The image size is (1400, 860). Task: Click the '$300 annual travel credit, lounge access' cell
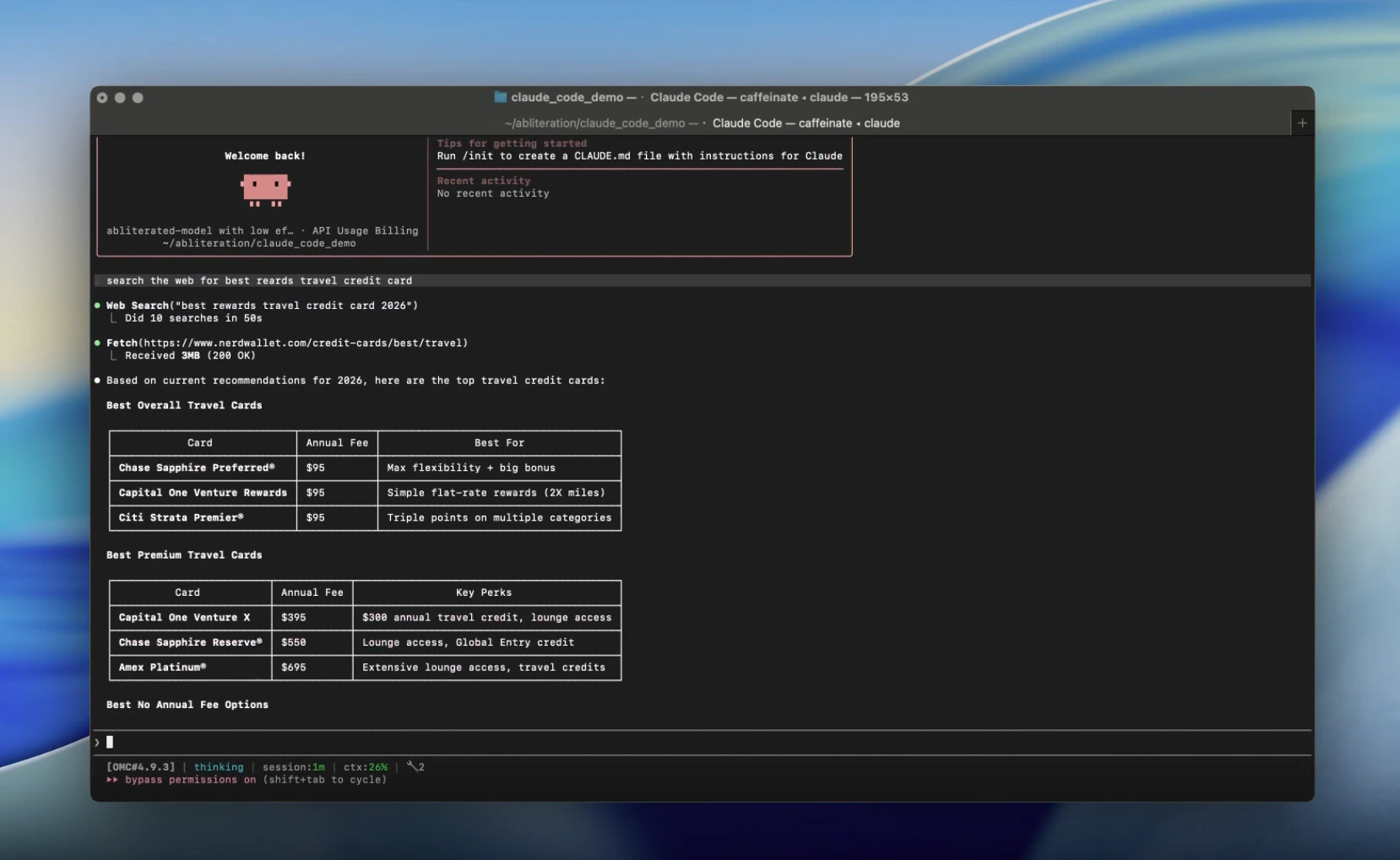pyautogui.click(x=486, y=617)
